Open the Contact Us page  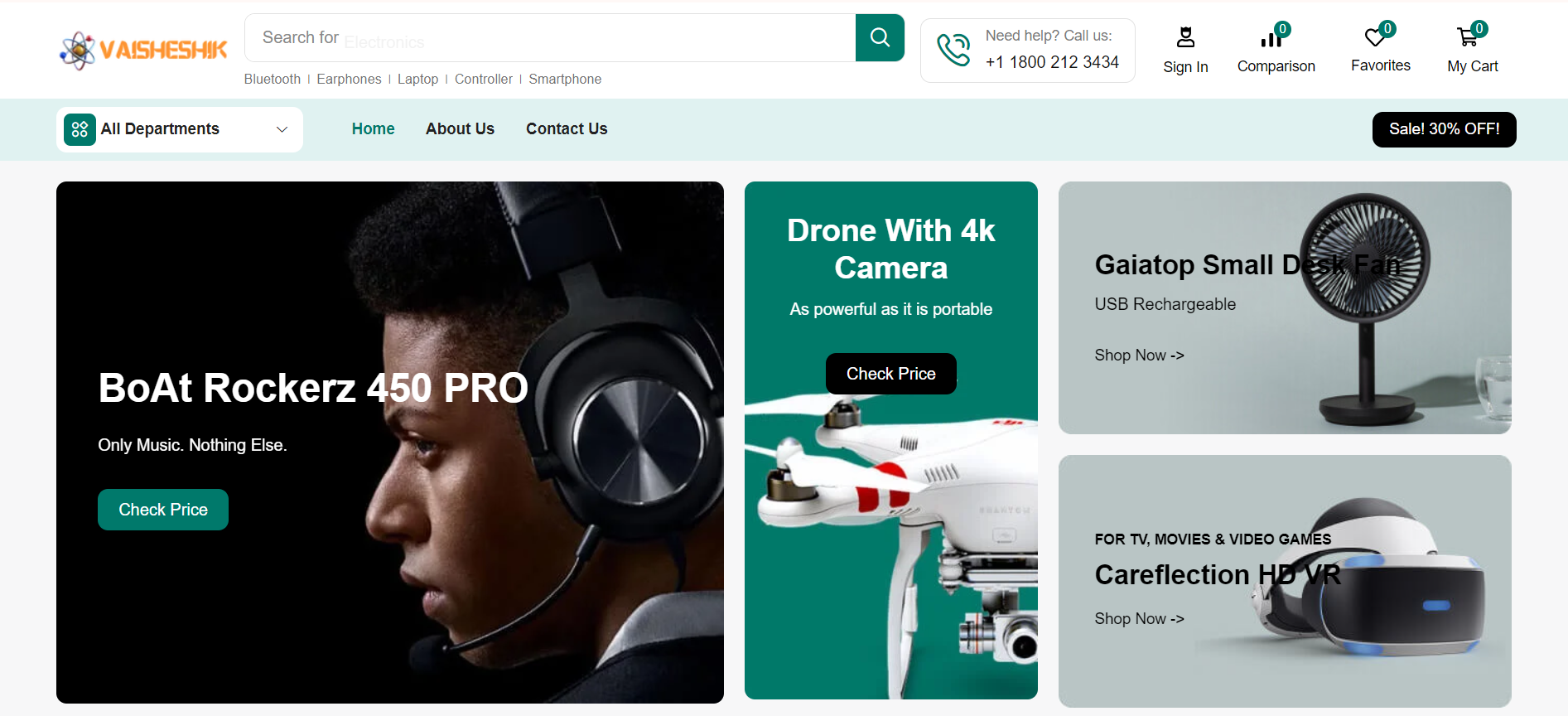coord(567,128)
